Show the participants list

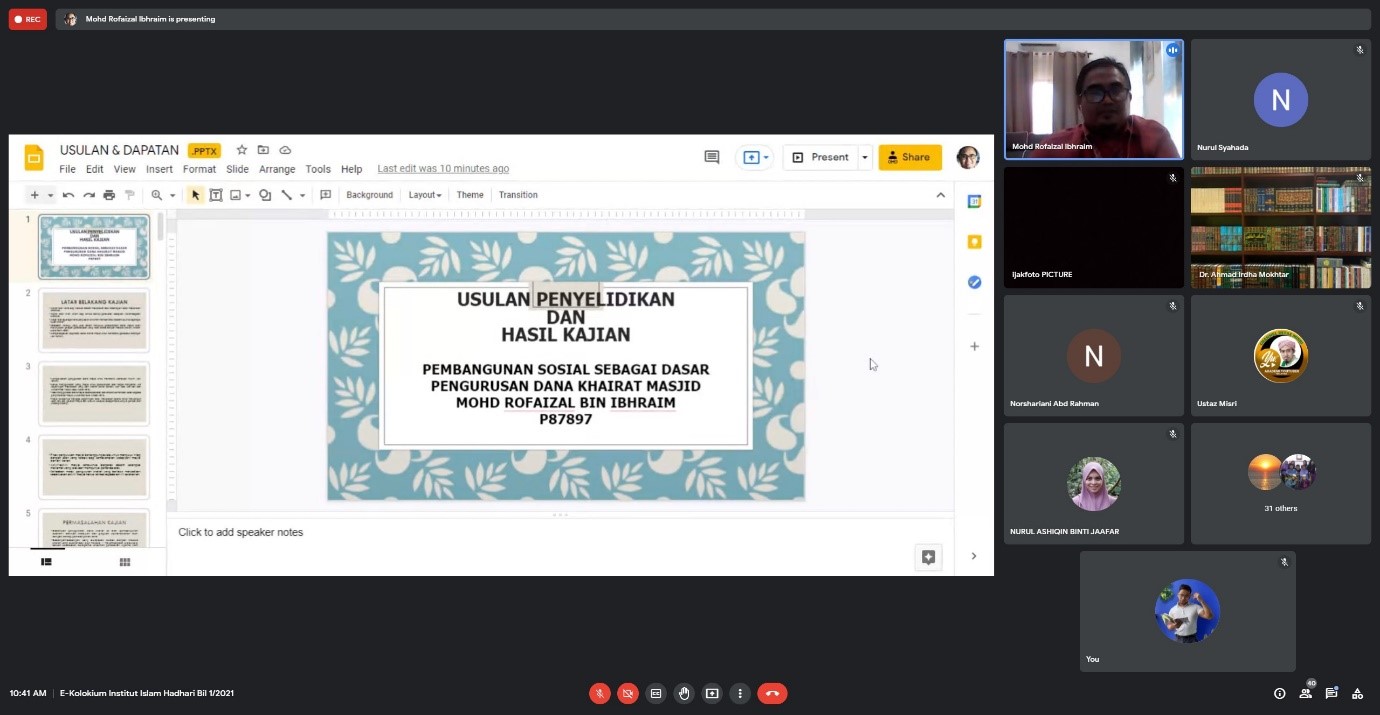(1305, 693)
